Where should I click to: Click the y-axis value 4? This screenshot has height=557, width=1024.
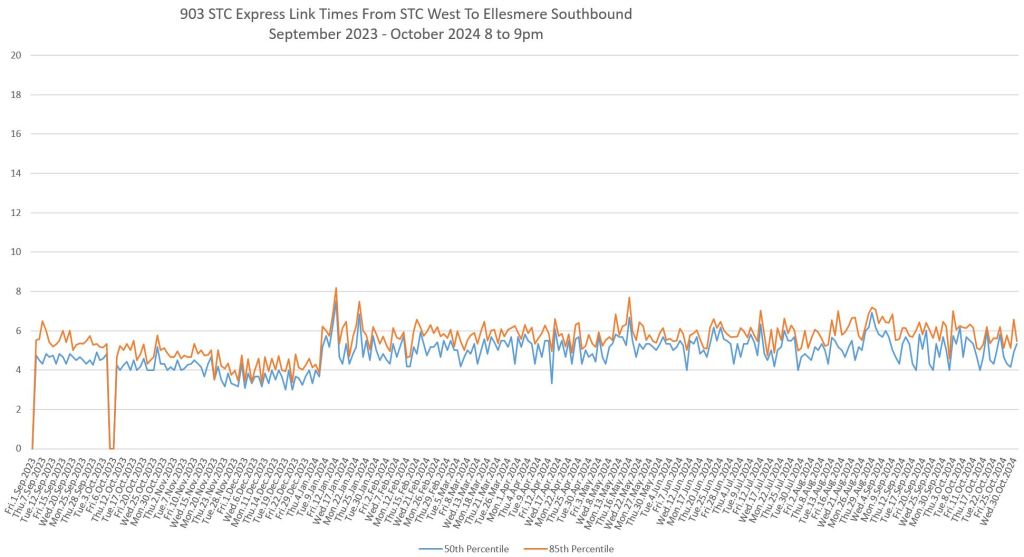(17, 370)
